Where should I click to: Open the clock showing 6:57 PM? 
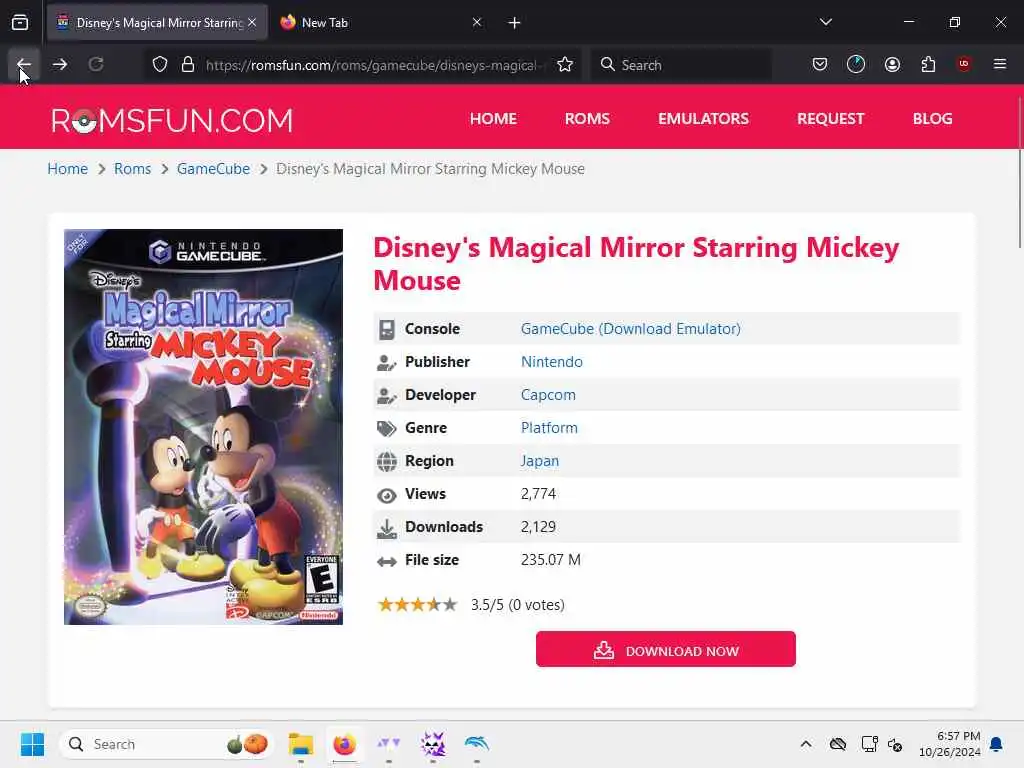pos(950,744)
